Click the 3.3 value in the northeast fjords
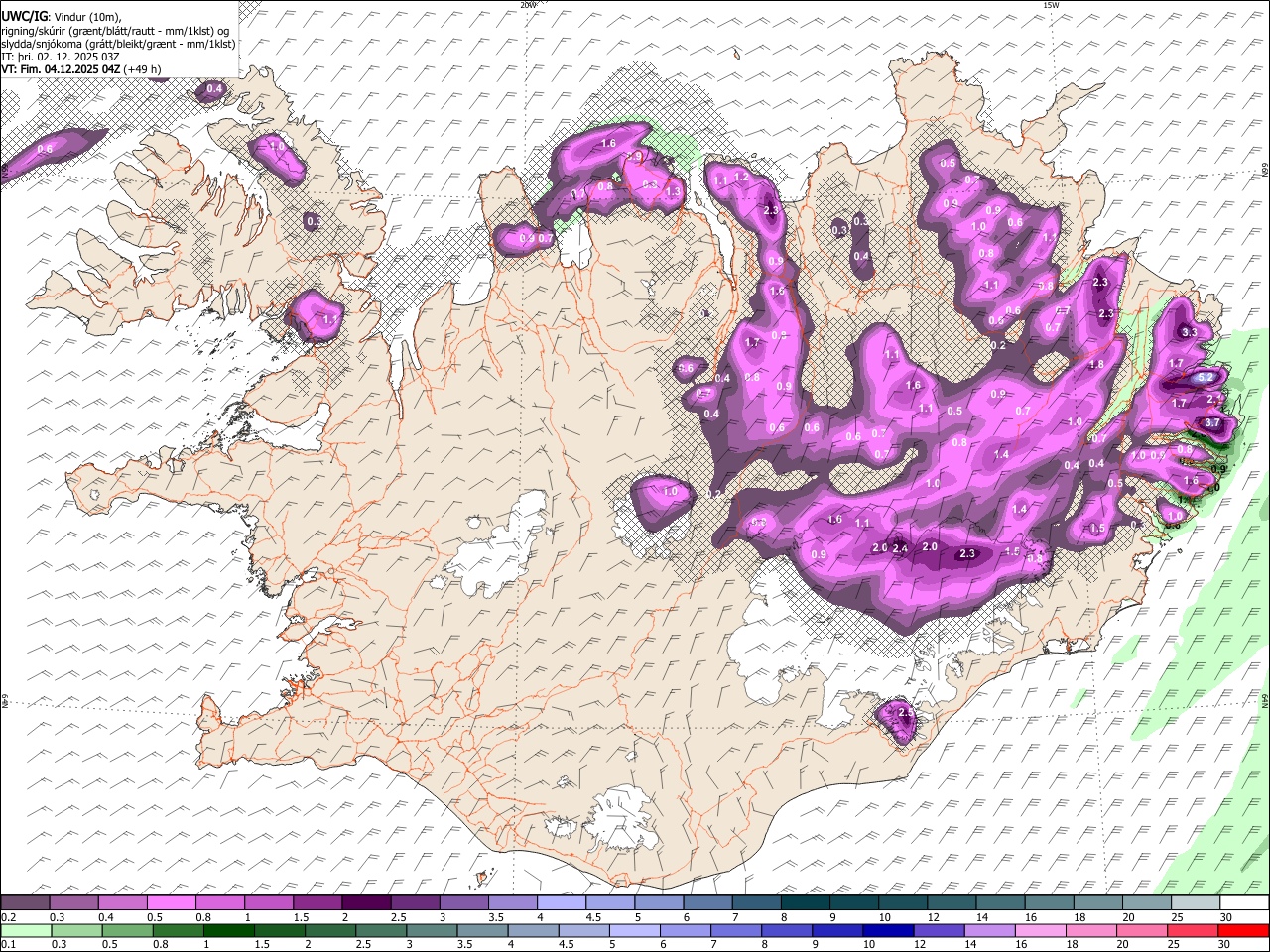Image resolution: width=1270 pixels, height=952 pixels. point(1190,332)
